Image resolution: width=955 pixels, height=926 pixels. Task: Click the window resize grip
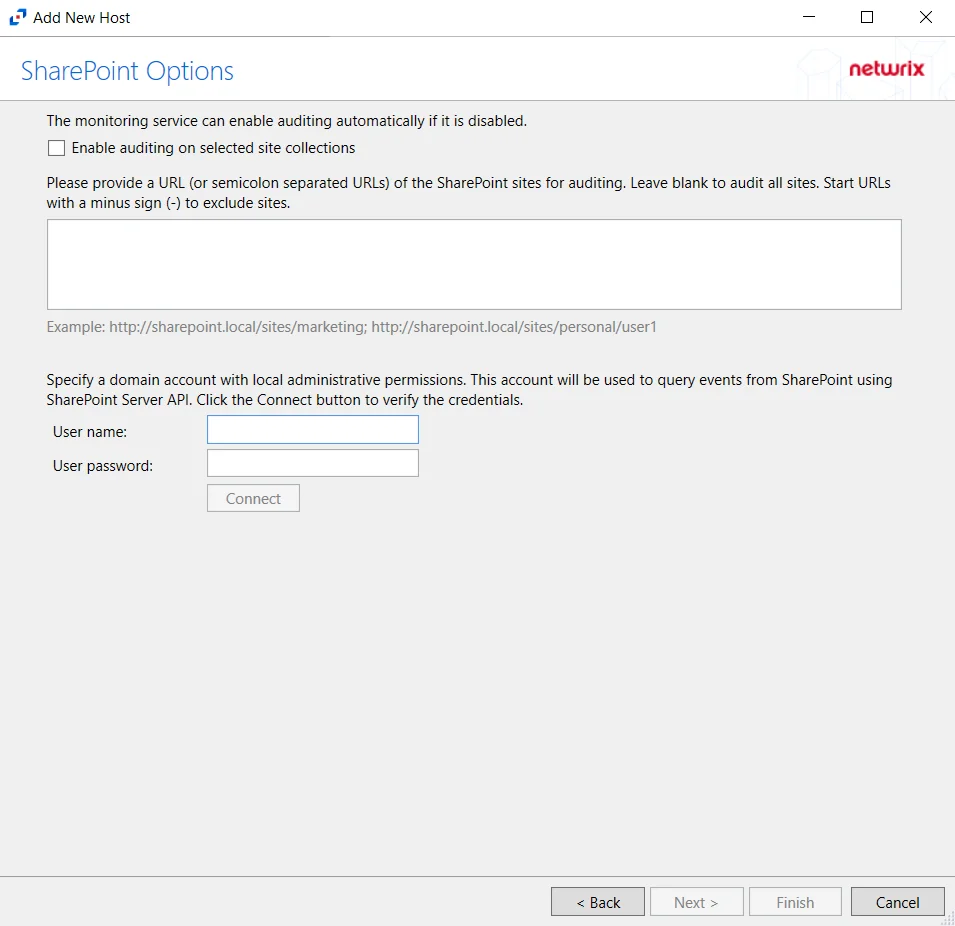point(948,919)
